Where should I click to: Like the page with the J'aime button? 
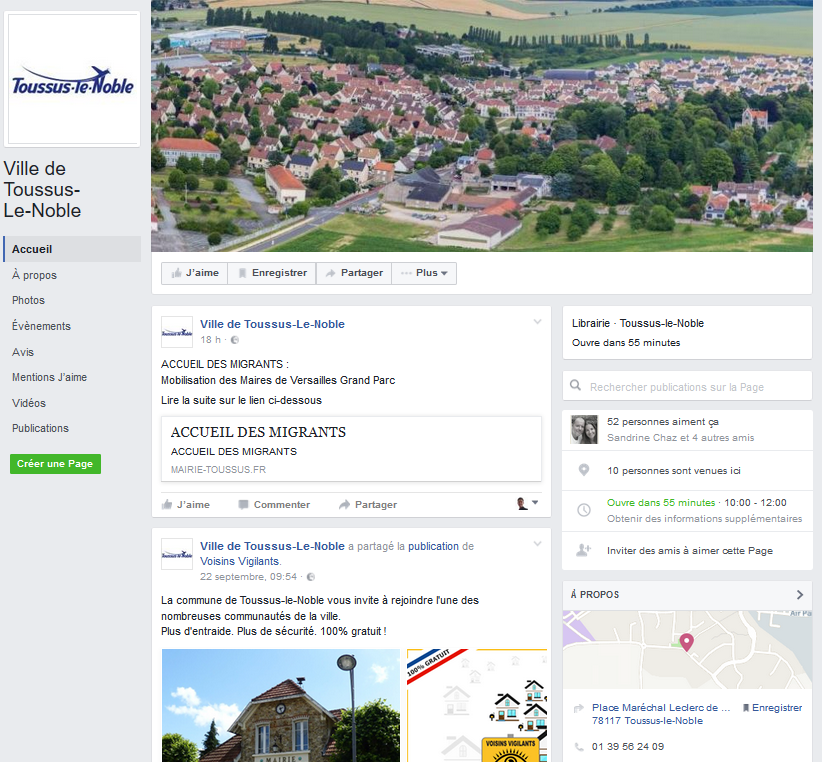click(194, 273)
